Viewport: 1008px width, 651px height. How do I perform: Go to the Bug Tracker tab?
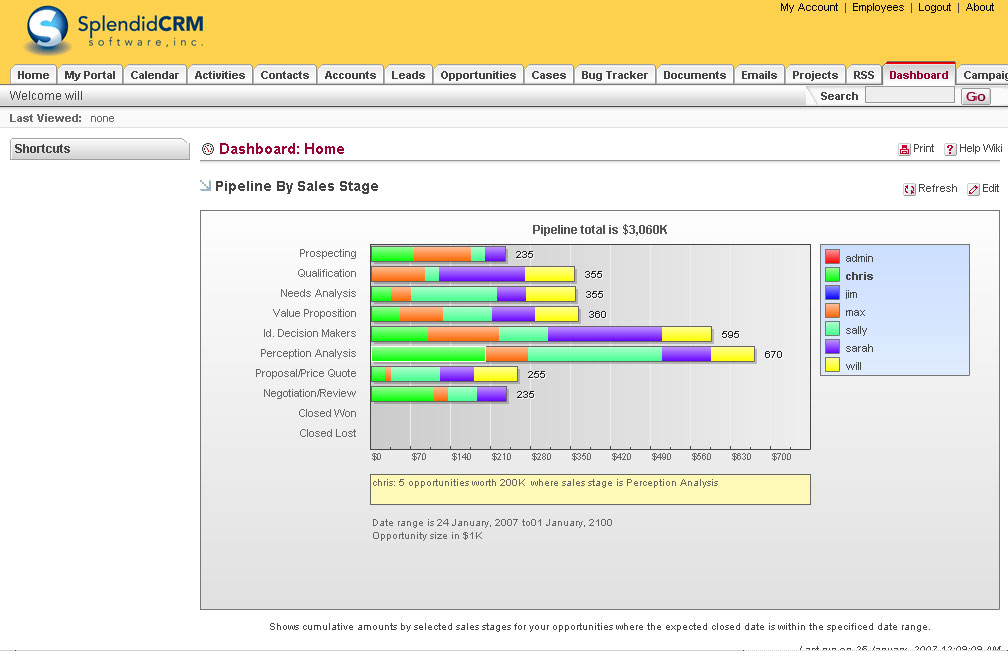[614, 75]
